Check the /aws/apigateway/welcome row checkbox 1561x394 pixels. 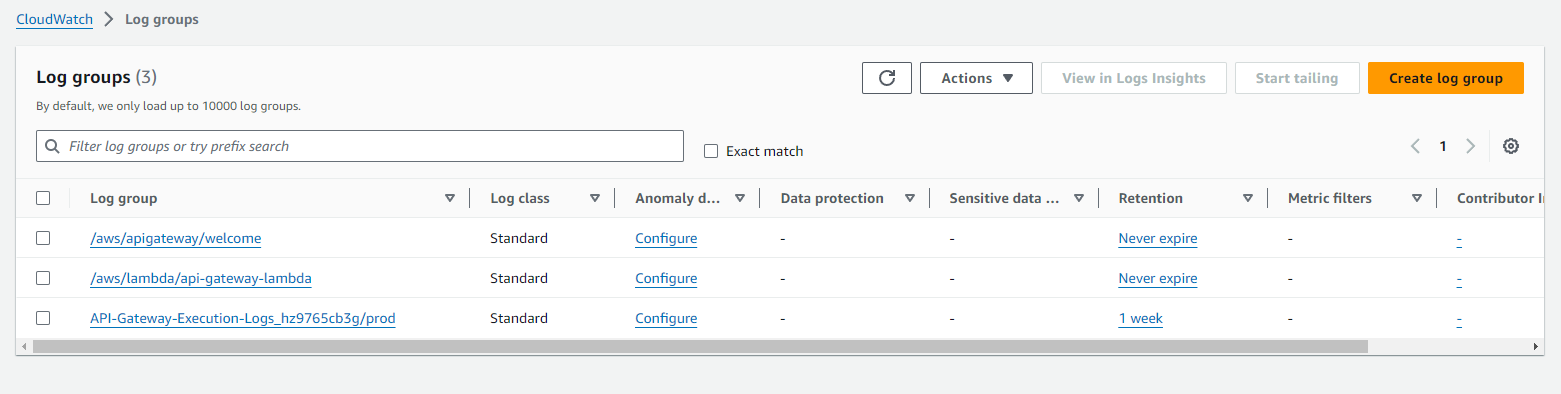point(43,238)
